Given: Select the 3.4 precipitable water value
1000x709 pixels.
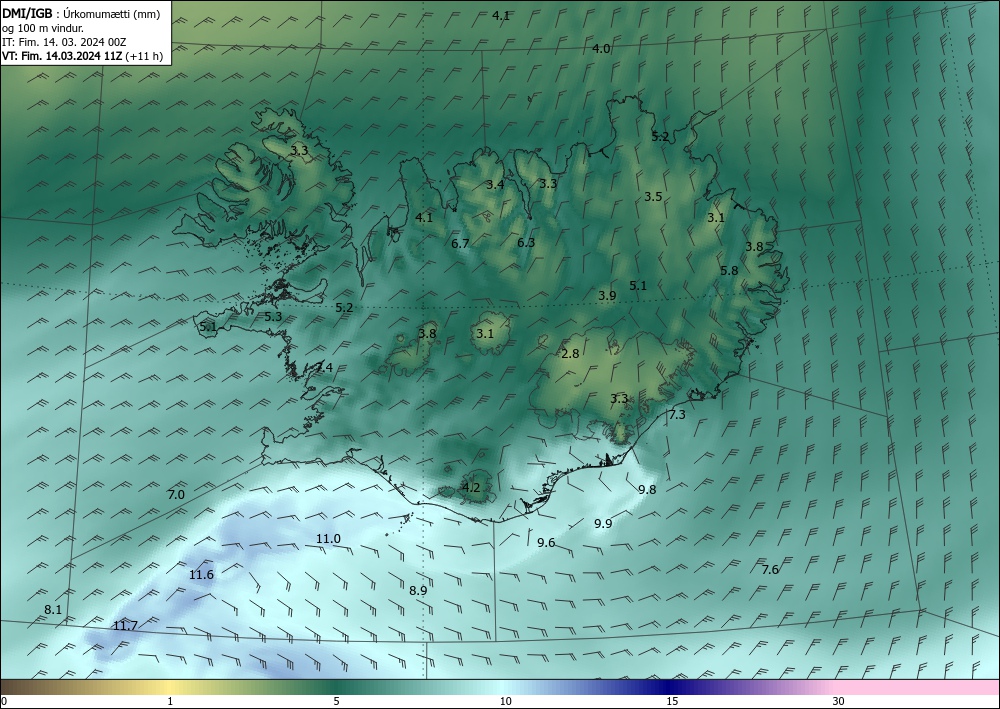Looking at the screenshot, I should click(x=495, y=185).
